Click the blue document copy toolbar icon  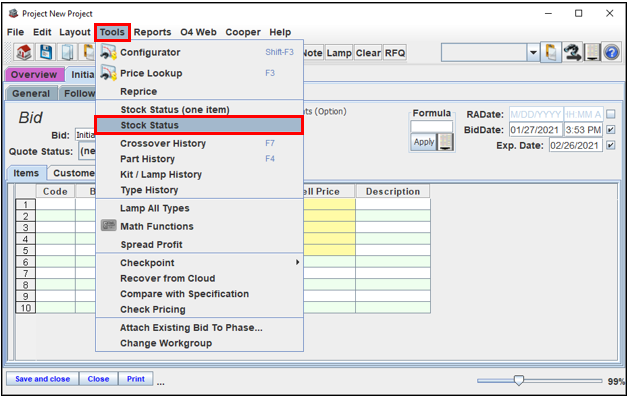click(x=67, y=53)
